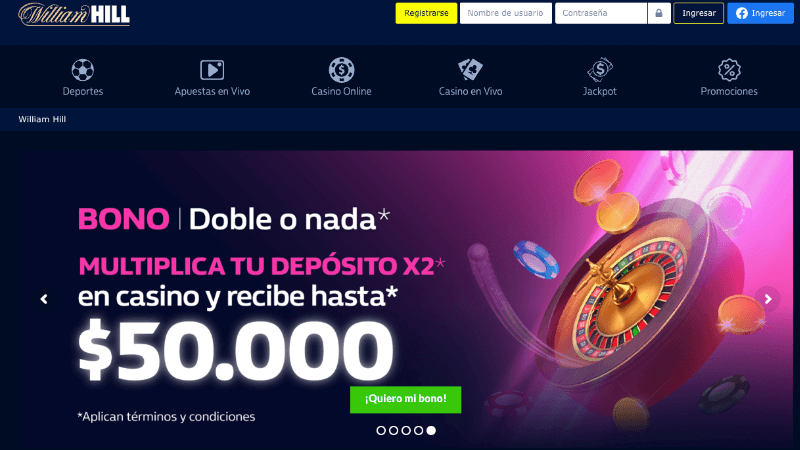Image resolution: width=800 pixels, height=450 pixels.
Task: Select the first carousel slide dot
Action: [x=381, y=431]
